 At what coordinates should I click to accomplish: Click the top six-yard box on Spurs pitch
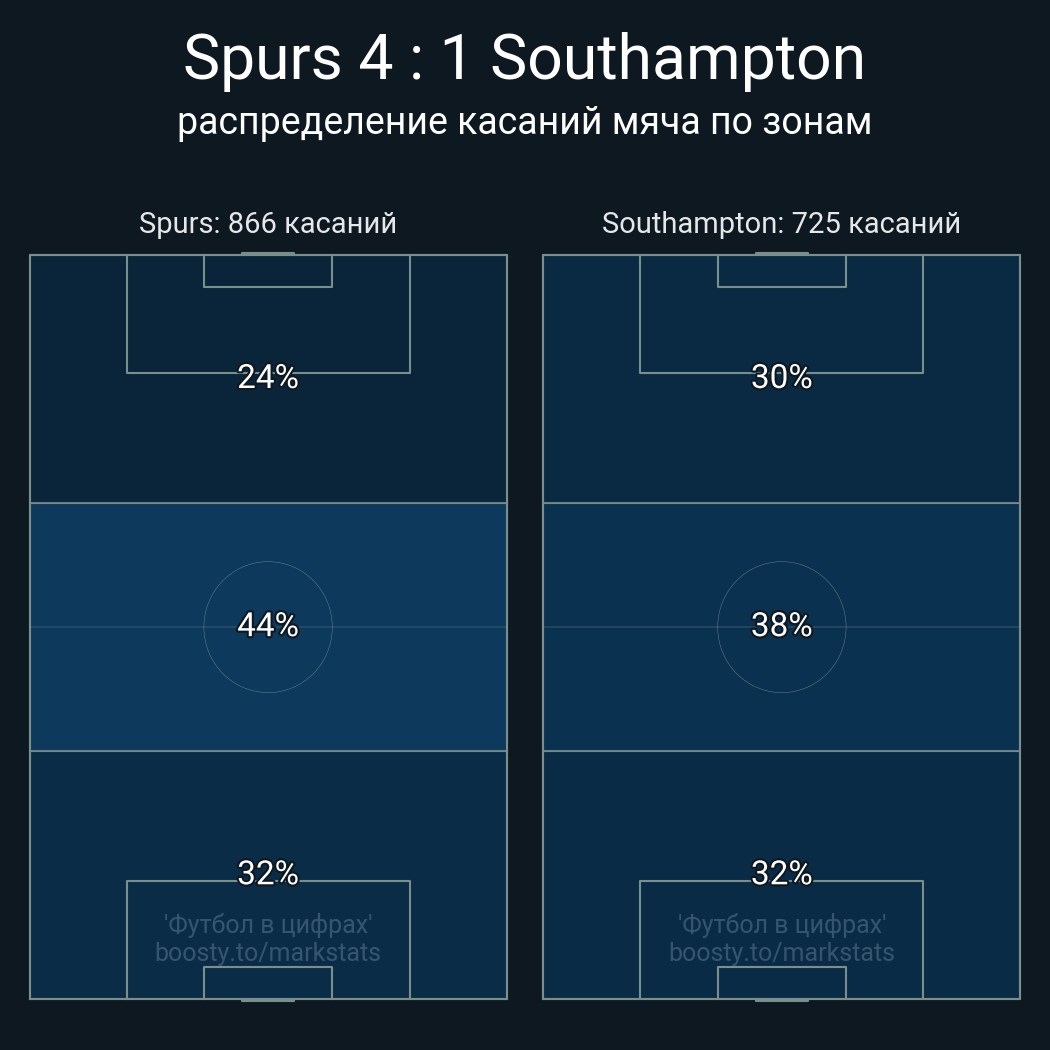268,271
